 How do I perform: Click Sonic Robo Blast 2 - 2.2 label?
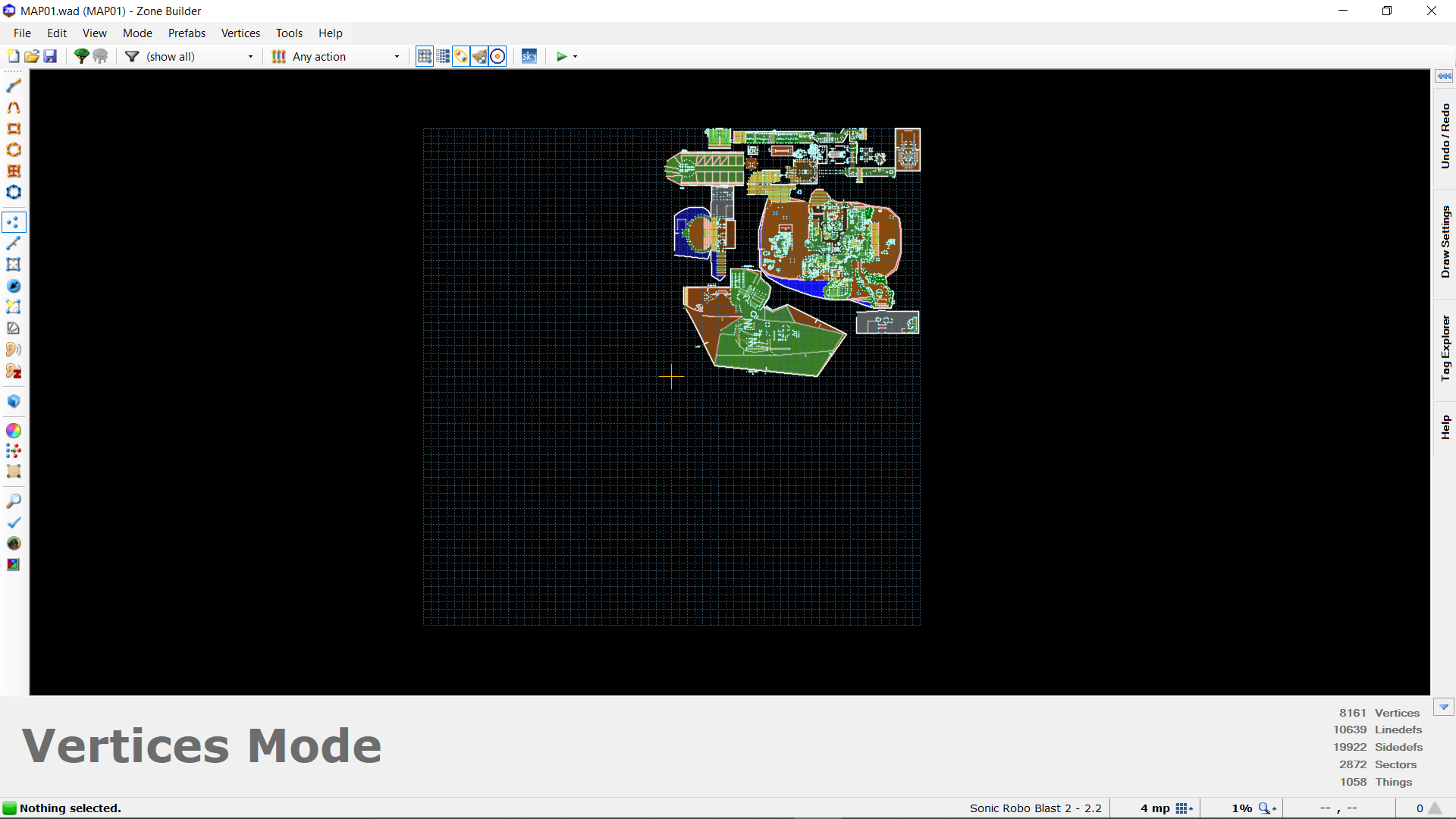click(1035, 808)
